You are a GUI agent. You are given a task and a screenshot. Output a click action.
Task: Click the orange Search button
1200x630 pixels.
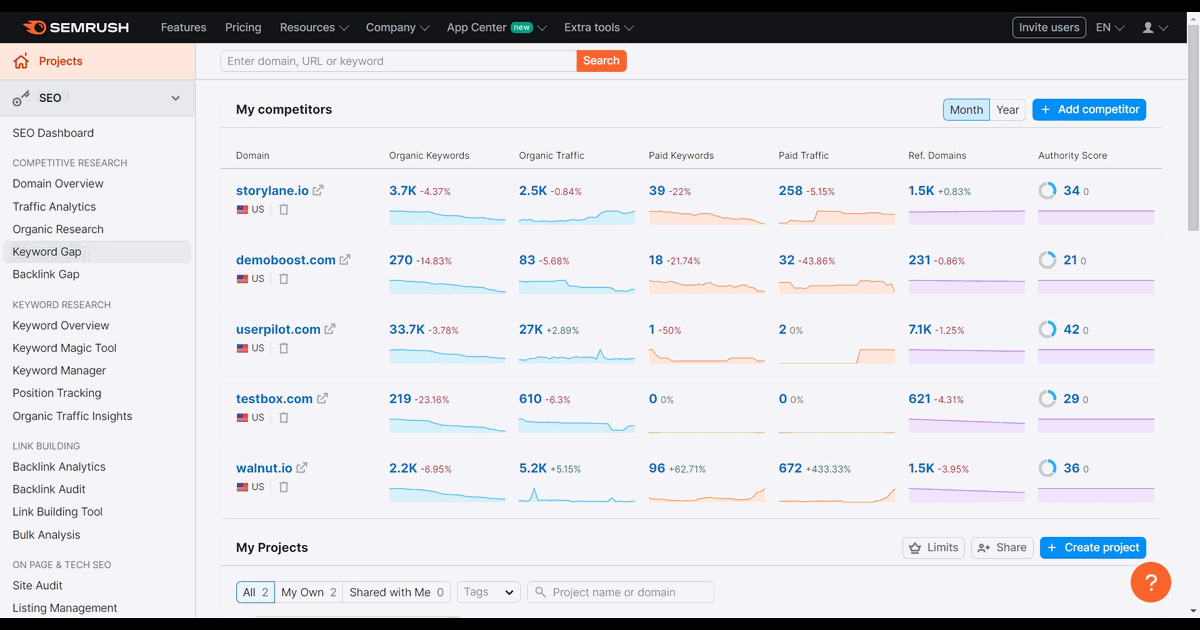(x=601, y=61)
